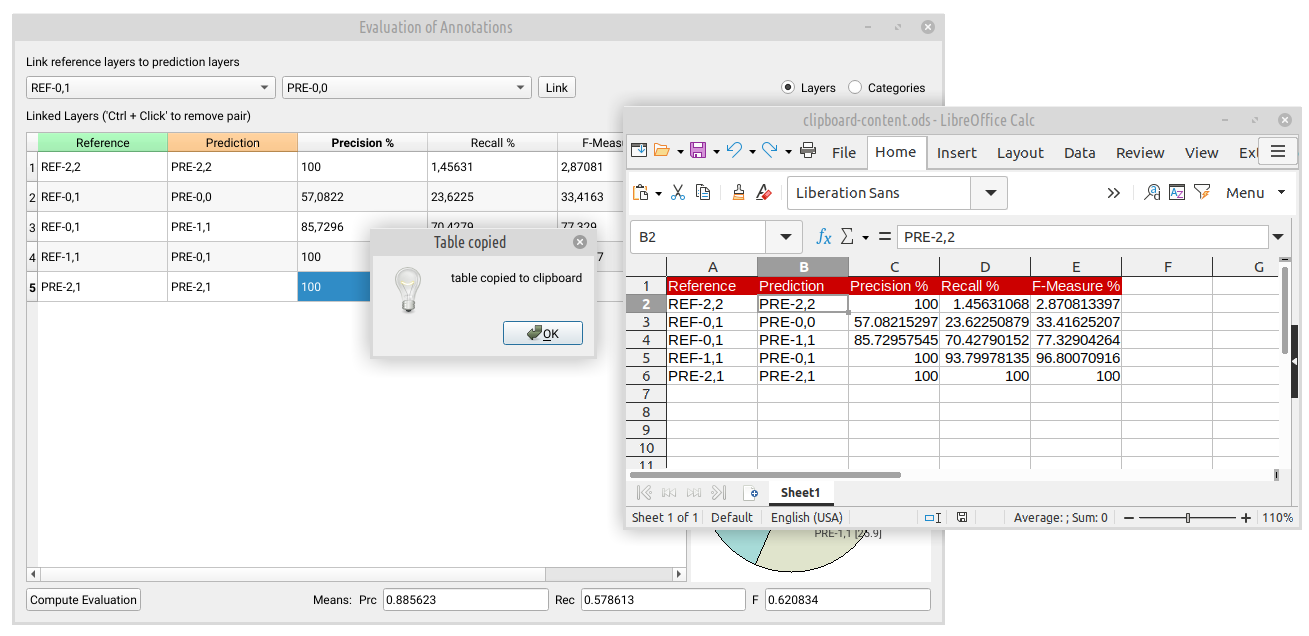Click the Sum sigma icon
The image size is (1309, 636).
pos(847,237)
